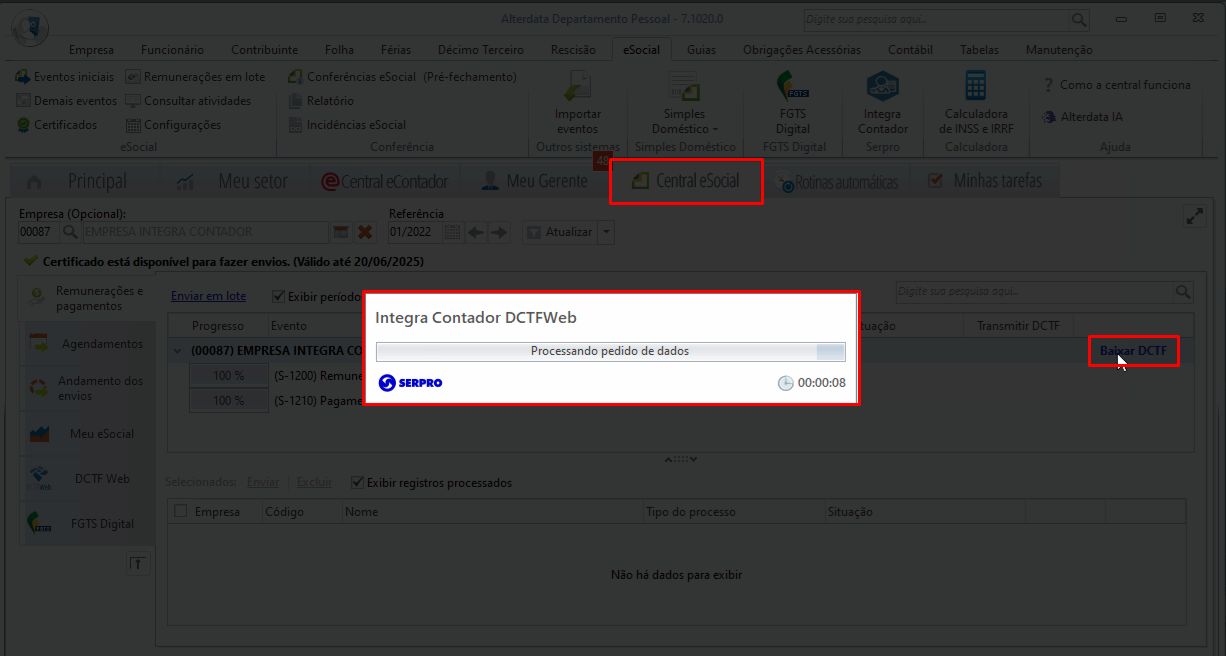1226x656 pixels.
Task: Click the top search magnifier icon
Action: [1080, 19]
